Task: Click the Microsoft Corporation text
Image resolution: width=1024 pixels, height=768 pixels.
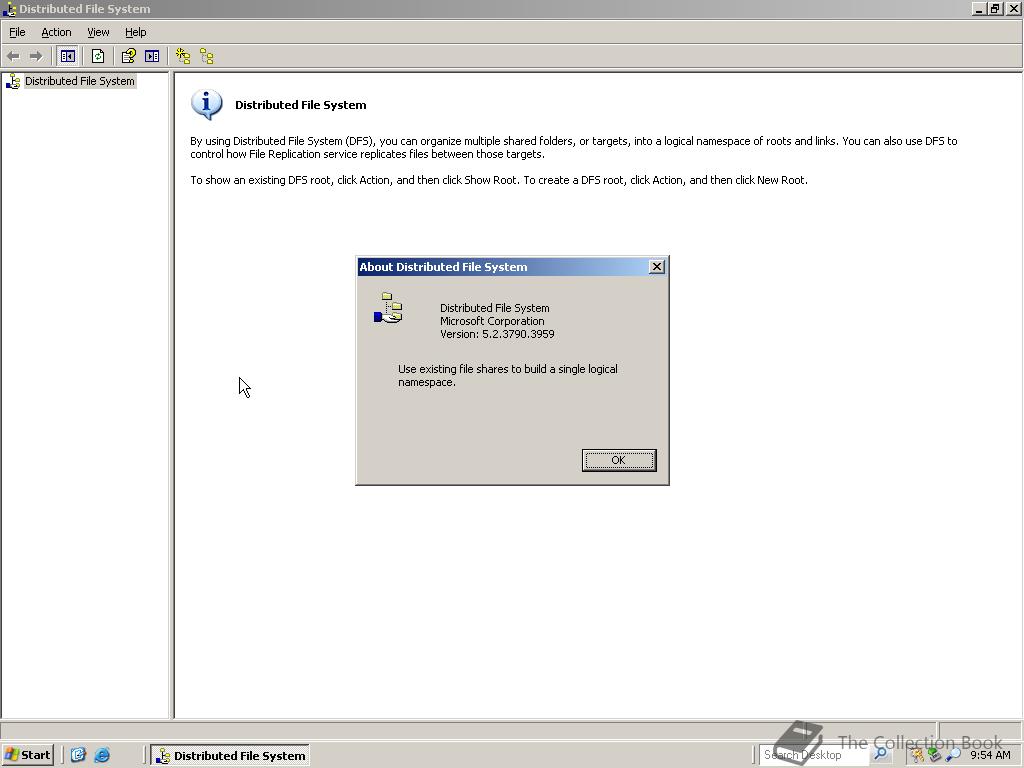Action: coord(492,321)
